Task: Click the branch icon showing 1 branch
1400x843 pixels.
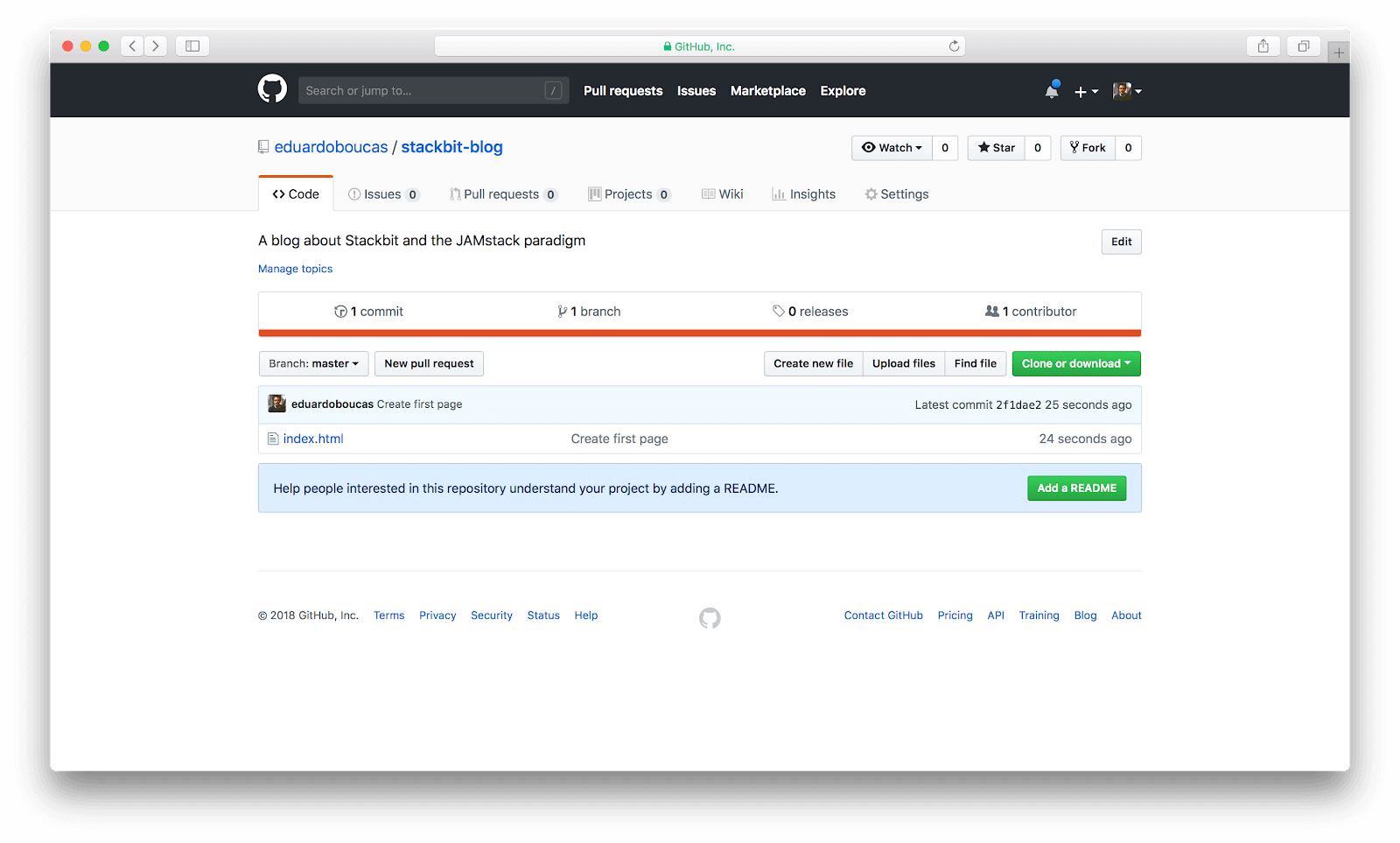Action: point(563,311)
